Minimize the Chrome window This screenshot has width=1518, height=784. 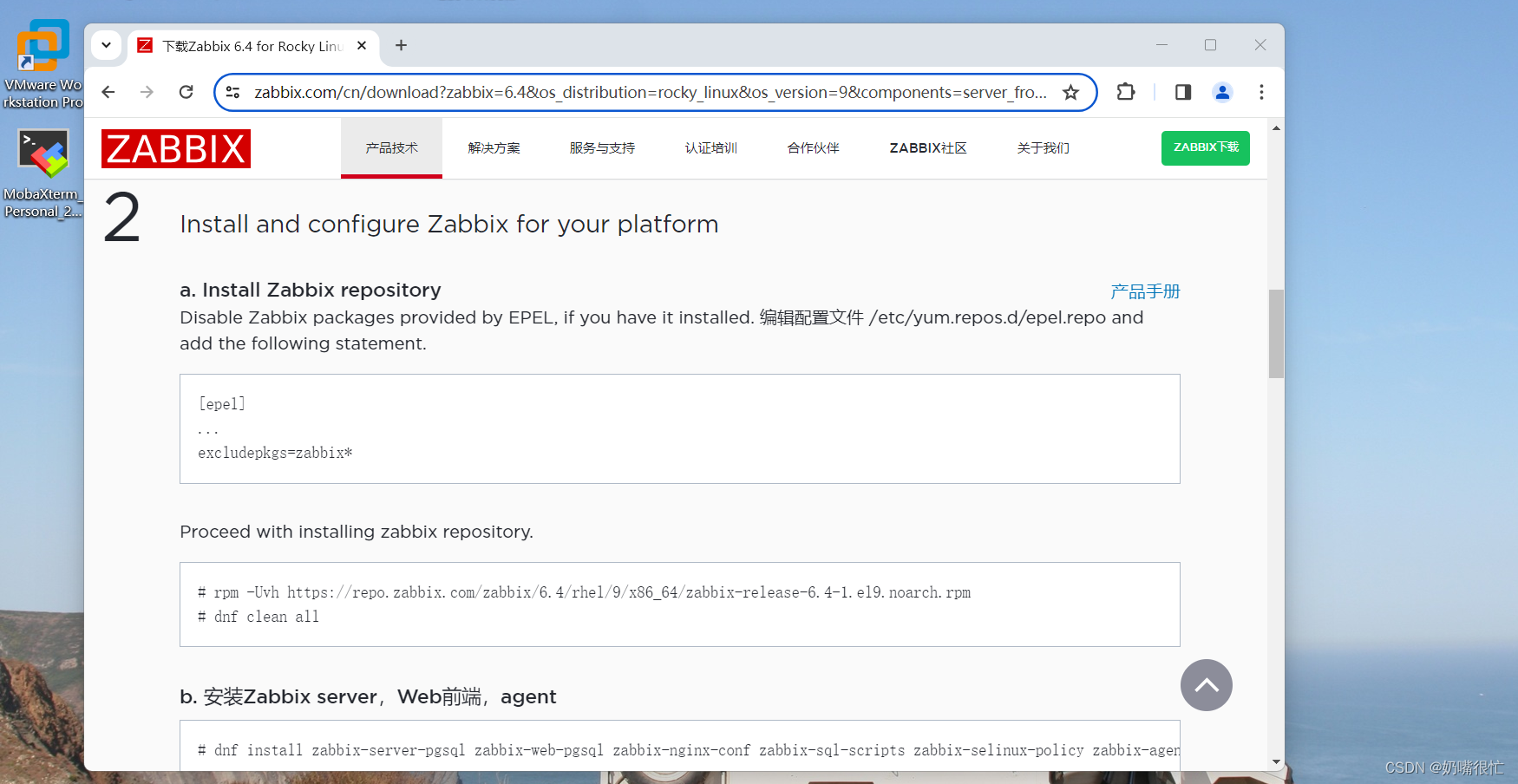click(x=1161, y=45)
